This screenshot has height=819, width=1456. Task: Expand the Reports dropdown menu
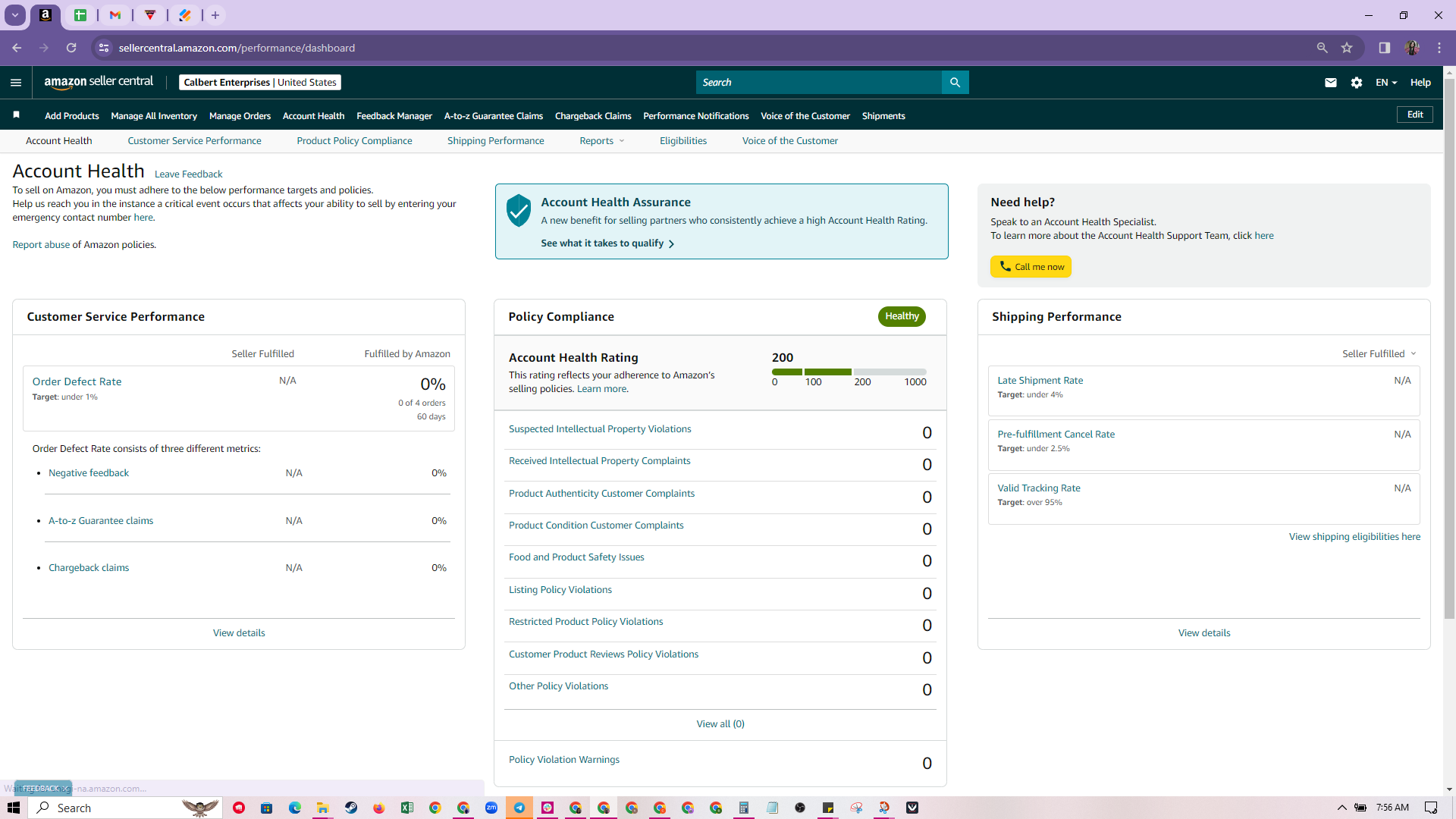[x=602, y=141]
